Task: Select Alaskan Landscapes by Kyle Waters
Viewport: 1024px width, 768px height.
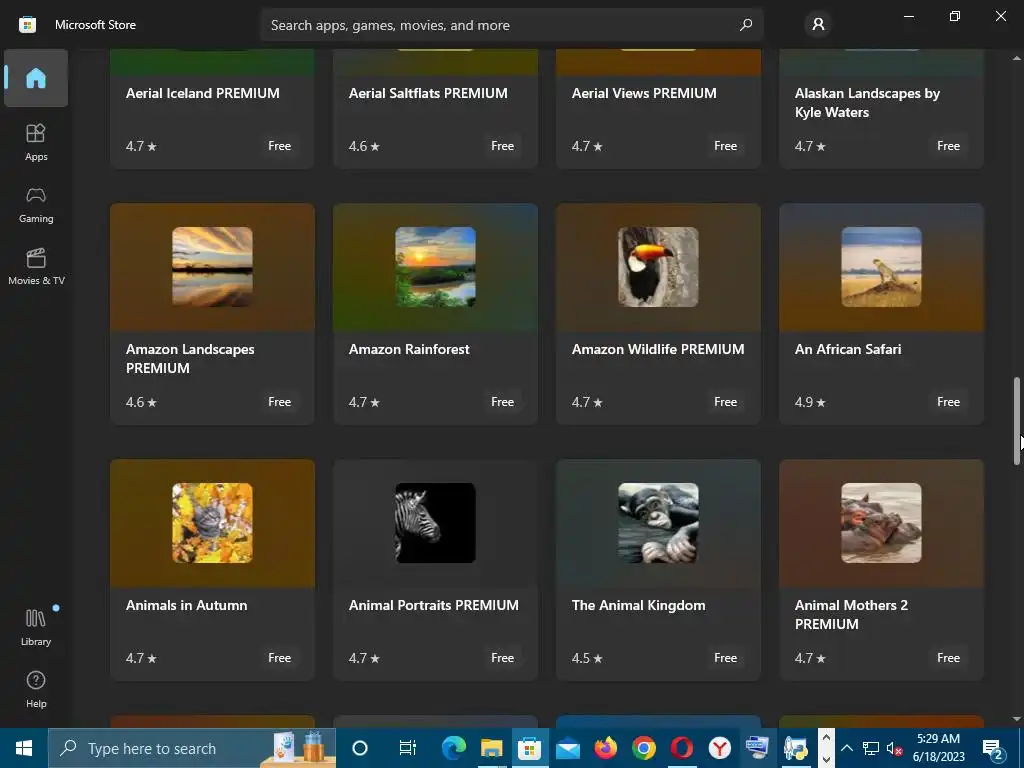Action: click(867, 103)
